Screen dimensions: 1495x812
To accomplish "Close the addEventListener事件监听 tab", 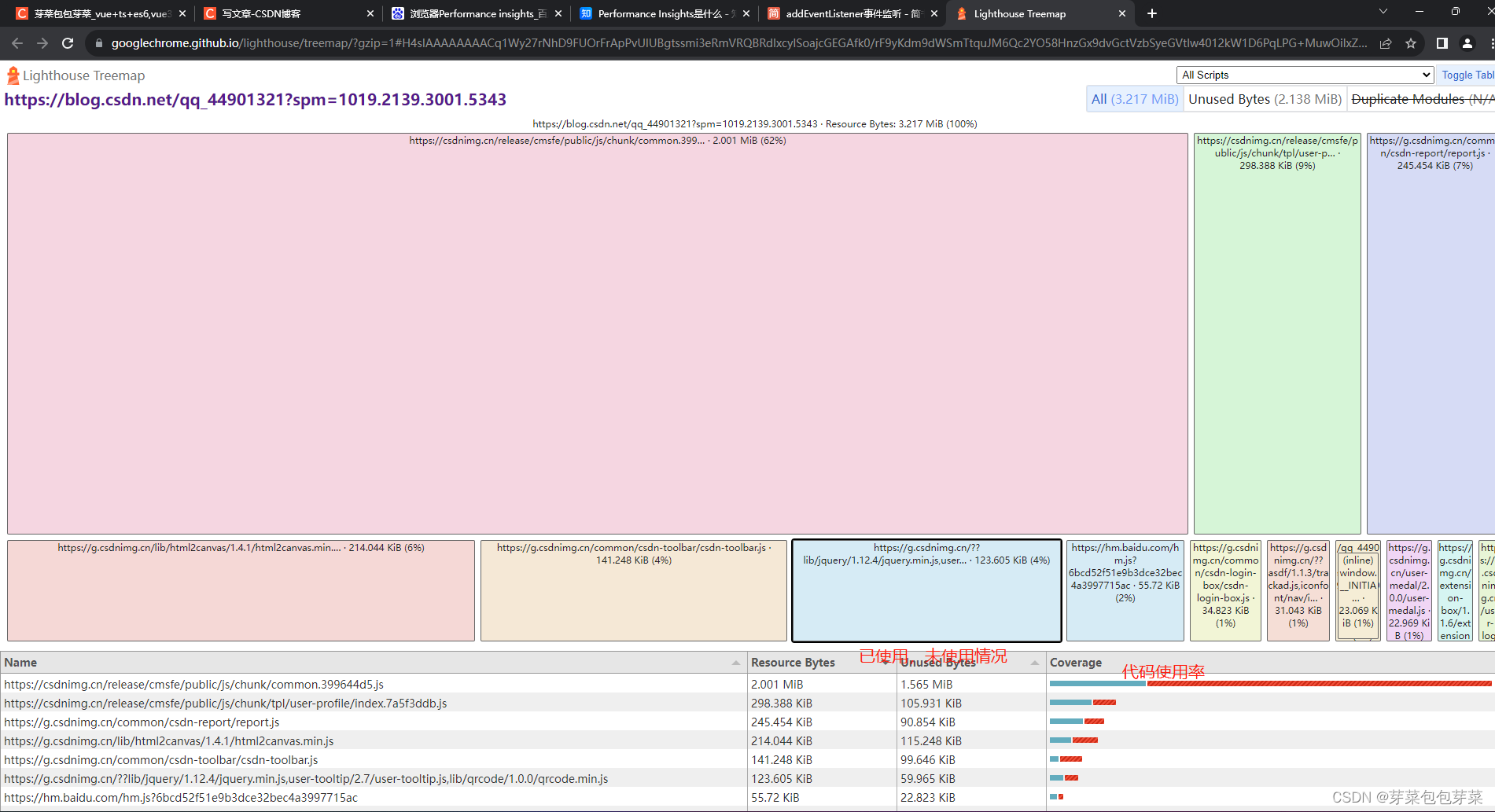I will click(x=934, y=13).
